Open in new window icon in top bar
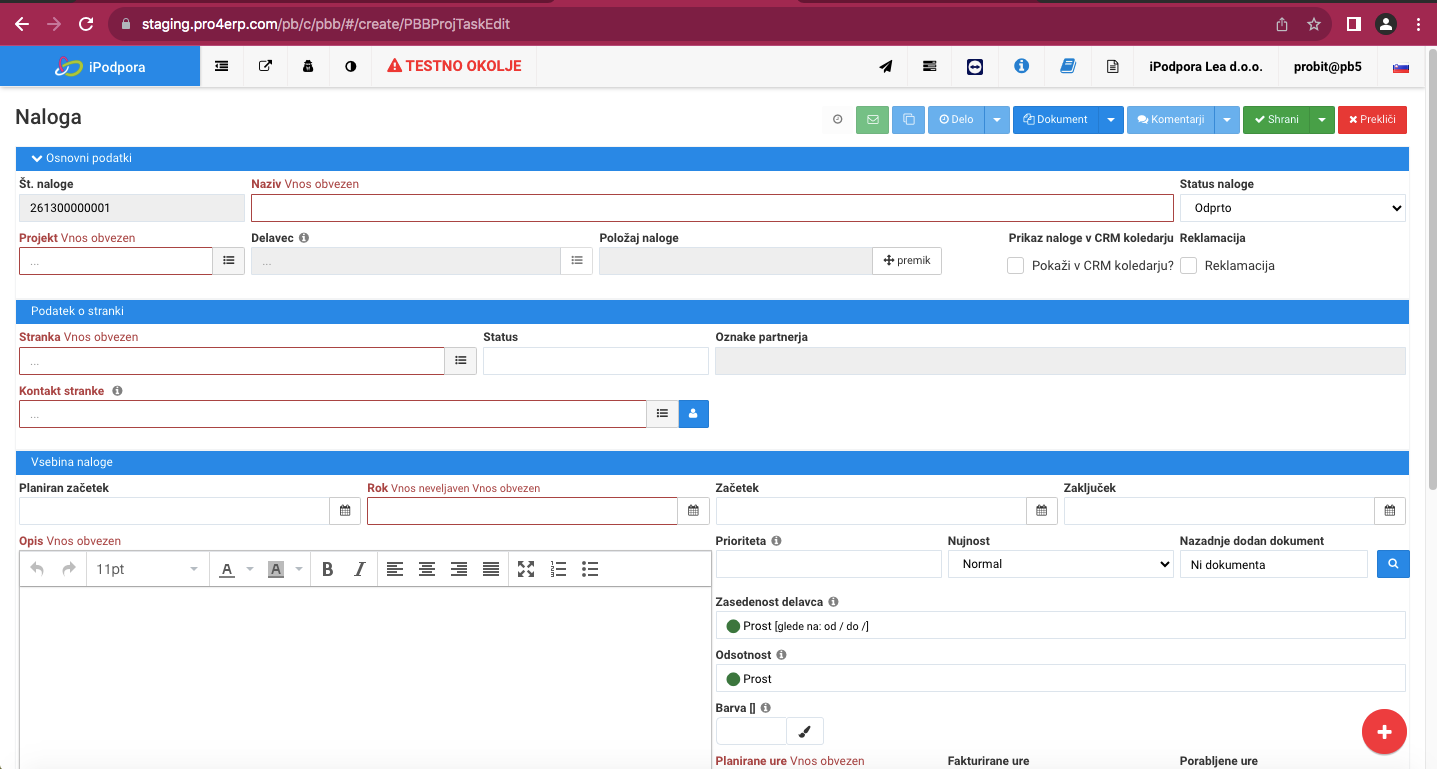This screenshot has height=769, width=1437. point(265,67)
